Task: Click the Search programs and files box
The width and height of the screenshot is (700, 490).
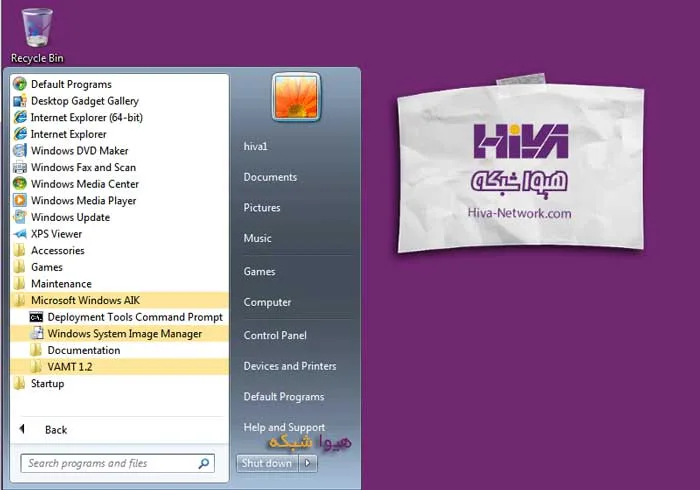Action: coord(117,463)
